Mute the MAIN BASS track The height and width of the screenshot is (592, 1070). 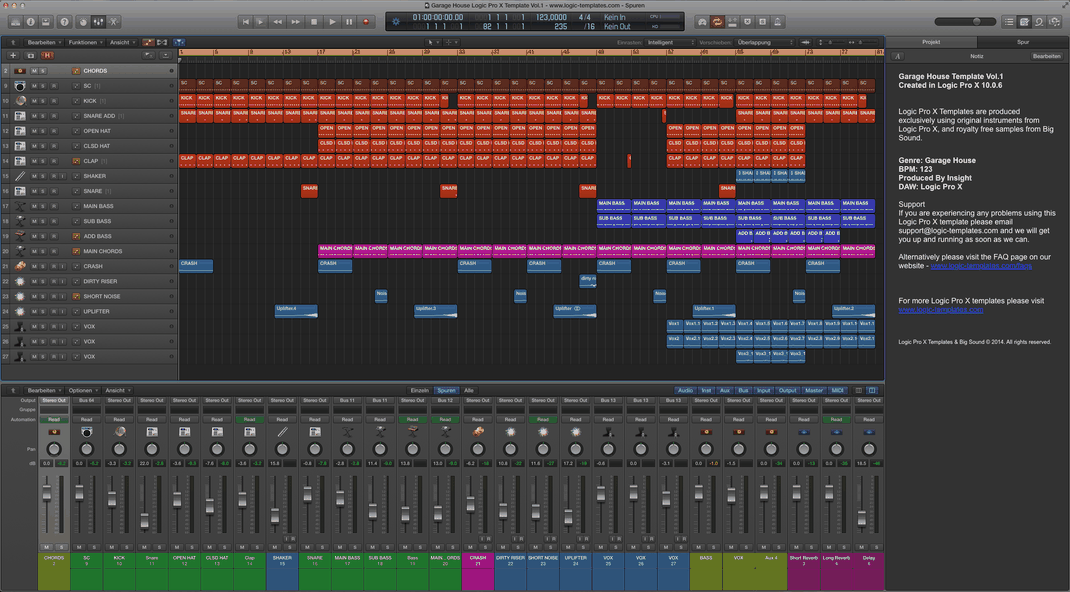tap(33, 206)
